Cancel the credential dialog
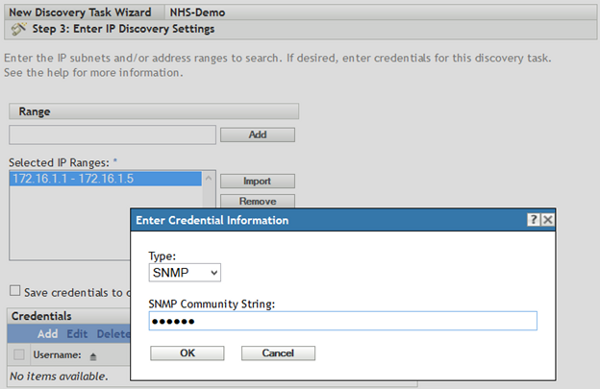This screenshot has width=600, height=389. (278, 353)
